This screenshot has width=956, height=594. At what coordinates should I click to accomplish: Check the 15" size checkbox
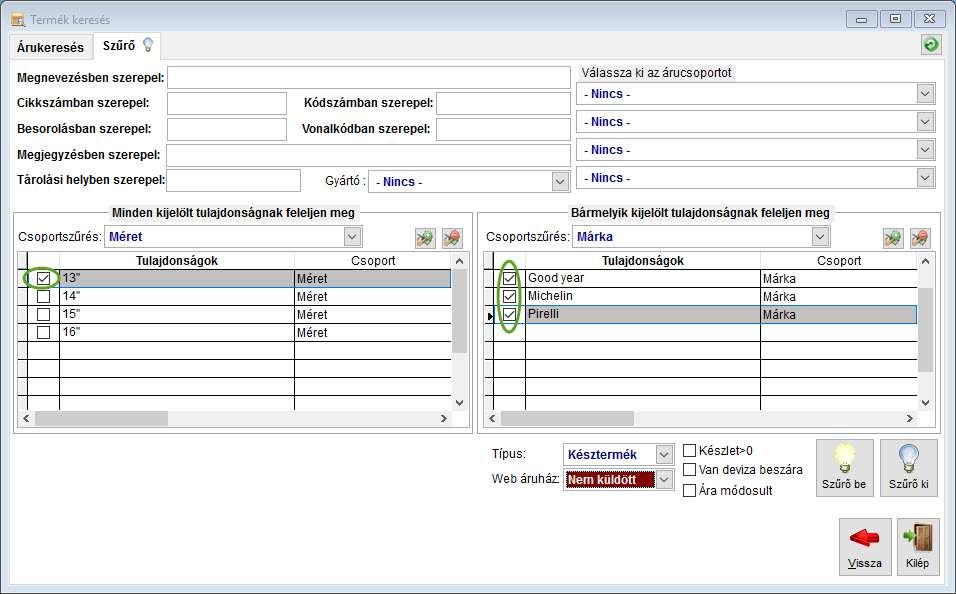(x=43, y=314)
